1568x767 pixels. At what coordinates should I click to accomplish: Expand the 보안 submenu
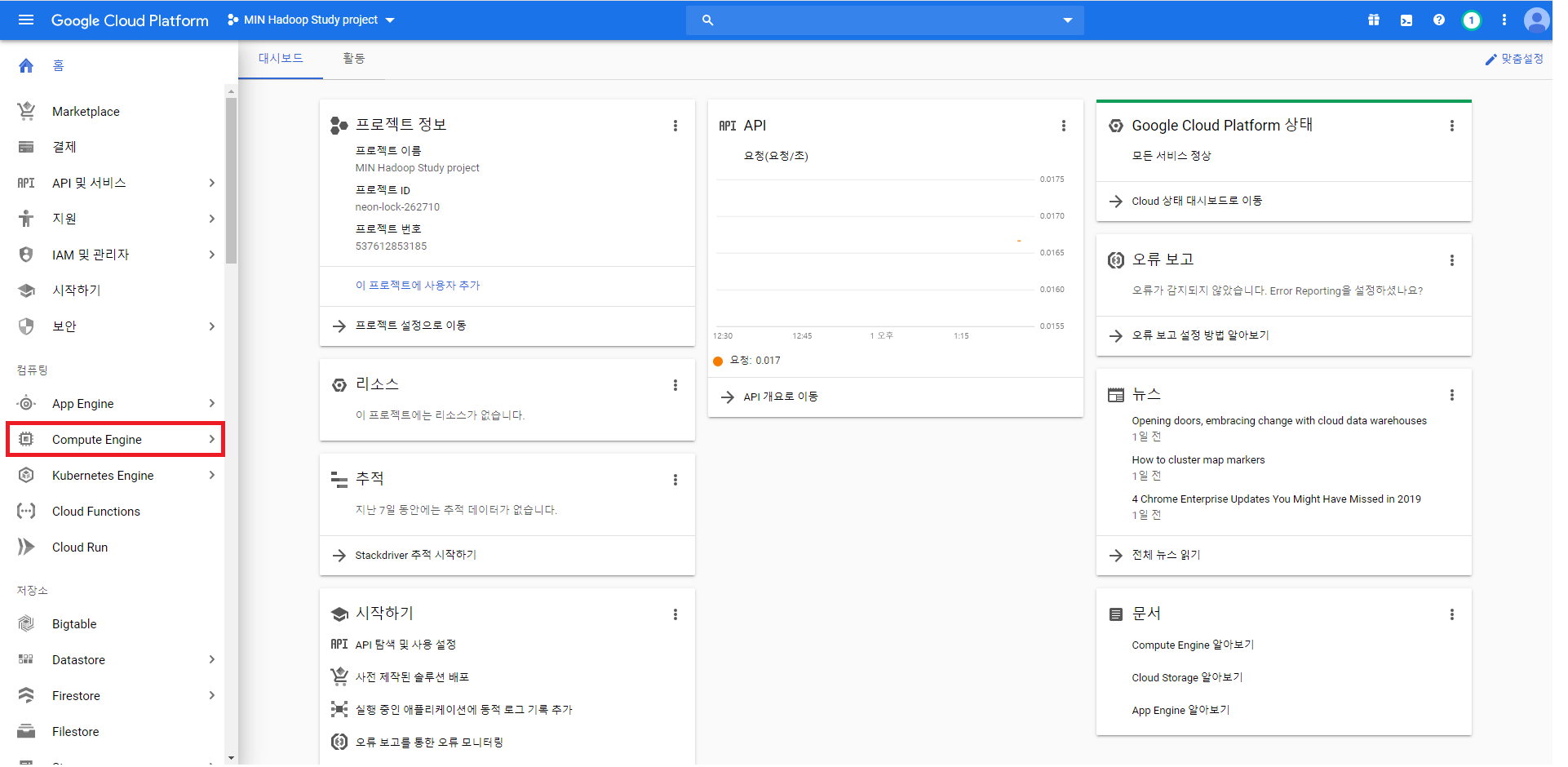point(211,326)
